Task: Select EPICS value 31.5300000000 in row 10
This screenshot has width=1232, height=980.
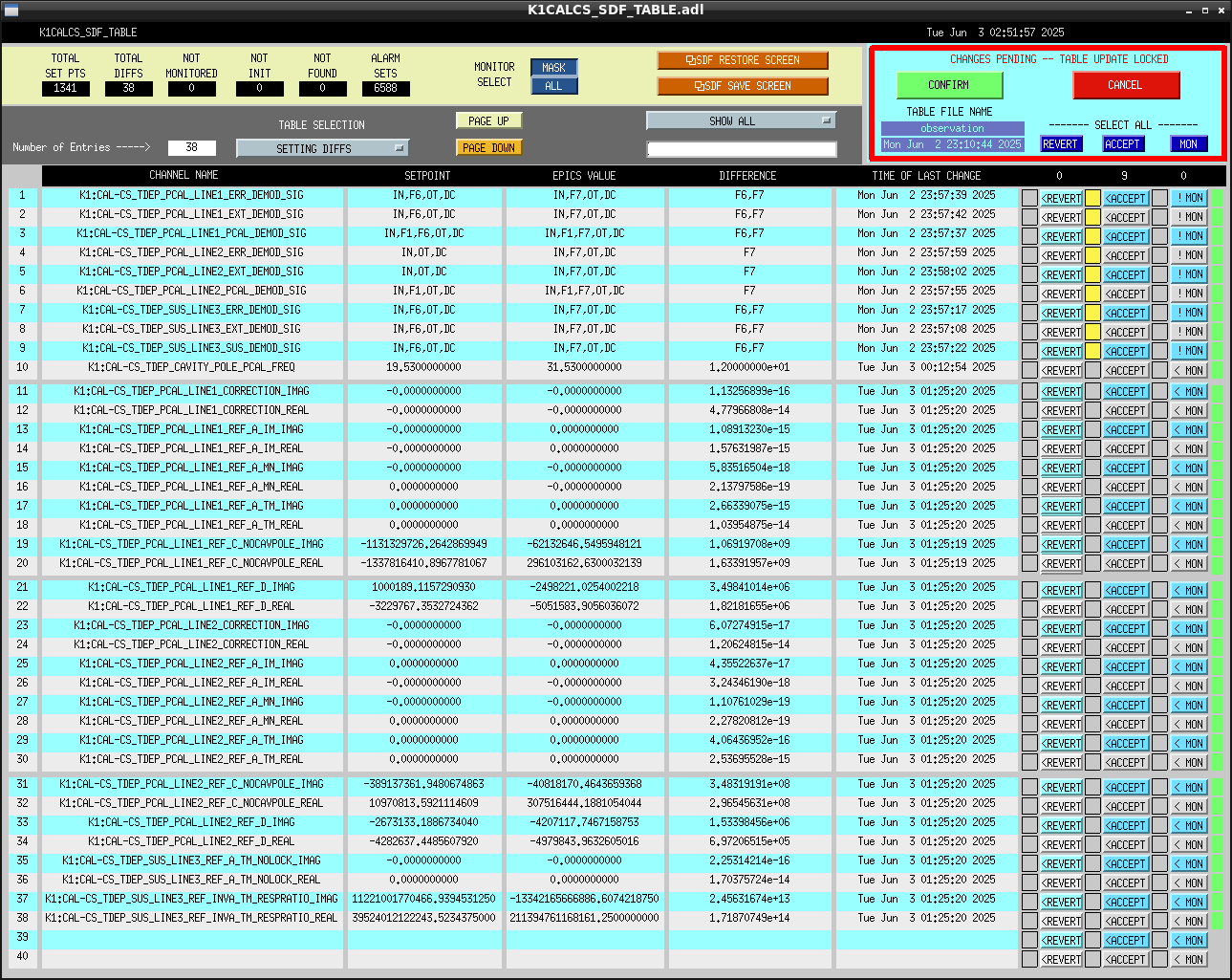Action: pos(584,367)
